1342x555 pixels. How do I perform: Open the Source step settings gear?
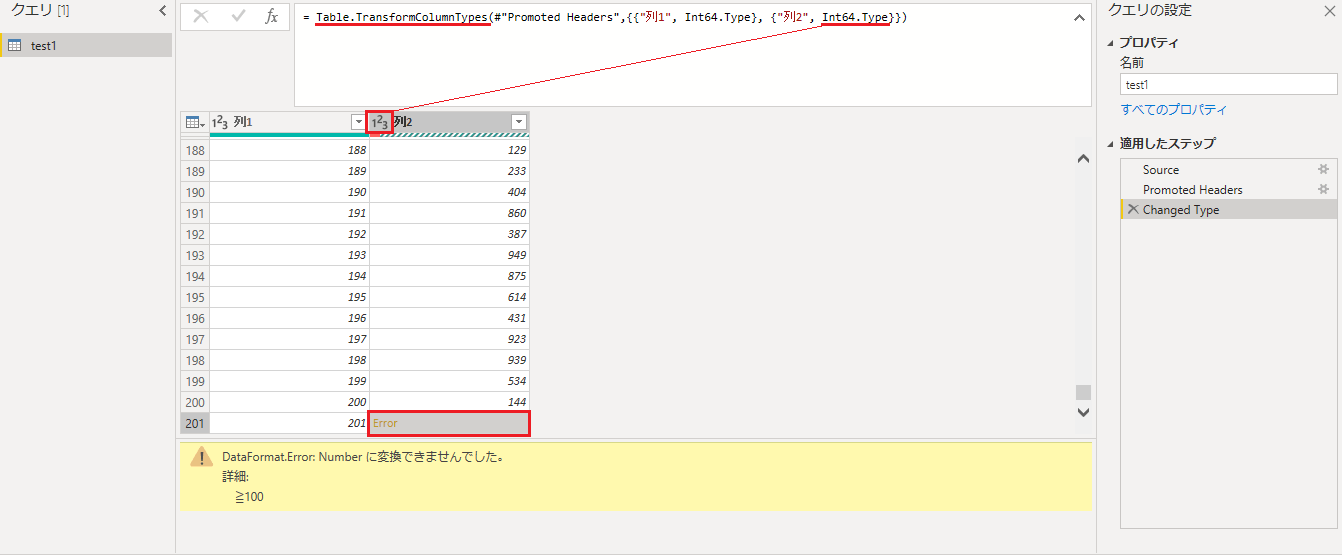point(1324,169)
